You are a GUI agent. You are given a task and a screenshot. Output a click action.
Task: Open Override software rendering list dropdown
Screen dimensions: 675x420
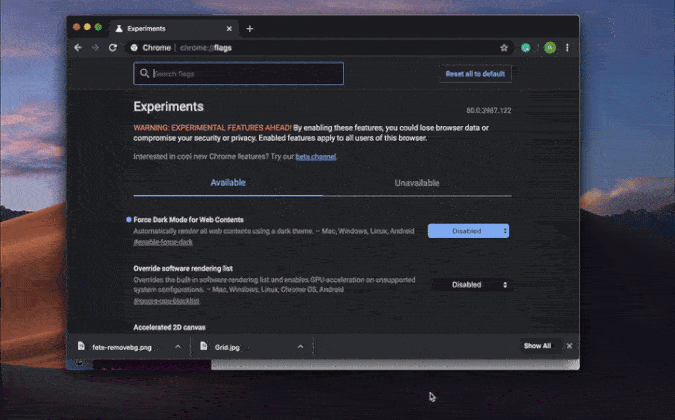pyautogui.click(x=472, y=285)
